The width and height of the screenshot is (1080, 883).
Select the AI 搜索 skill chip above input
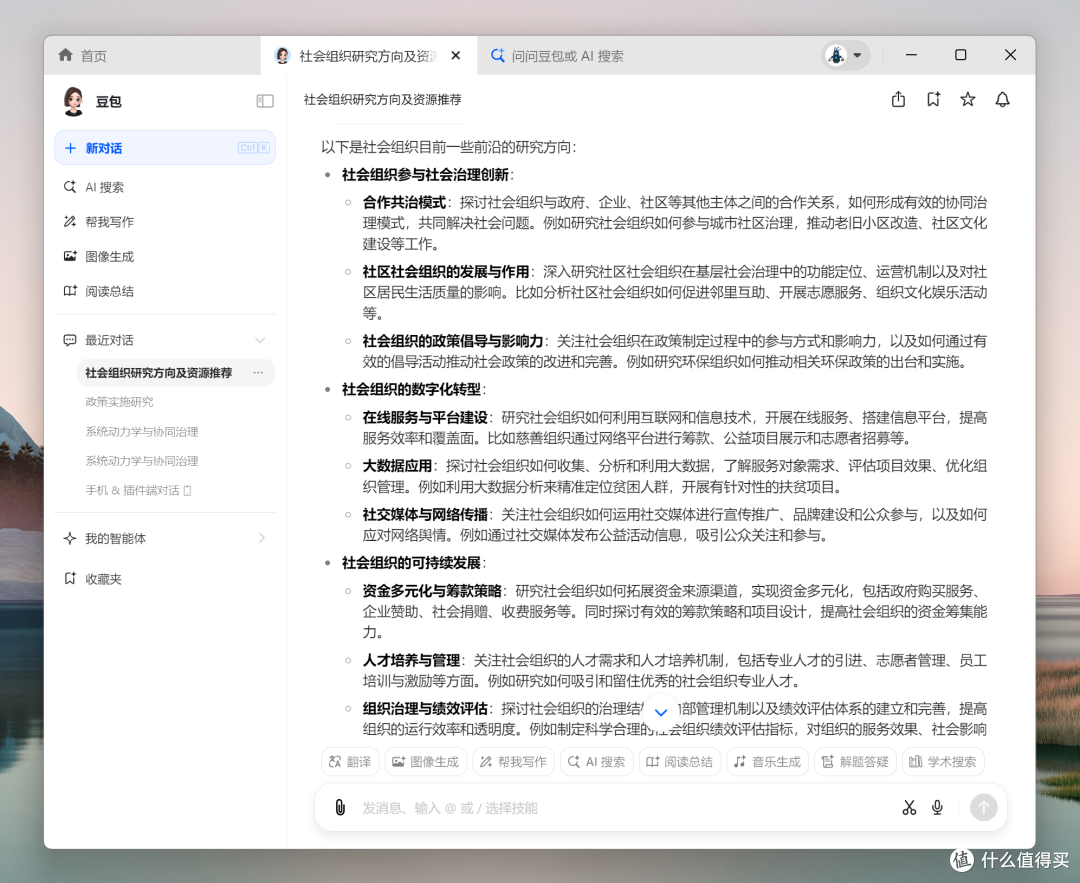pos(596,762)
